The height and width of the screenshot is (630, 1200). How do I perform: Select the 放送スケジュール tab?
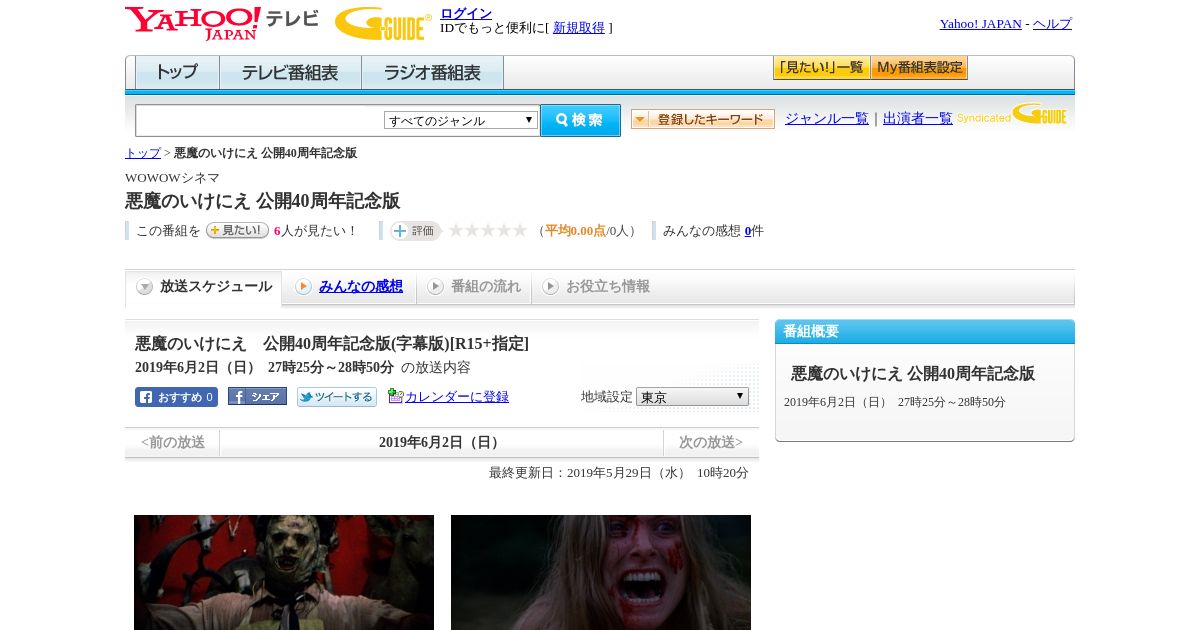coord(204,287)
